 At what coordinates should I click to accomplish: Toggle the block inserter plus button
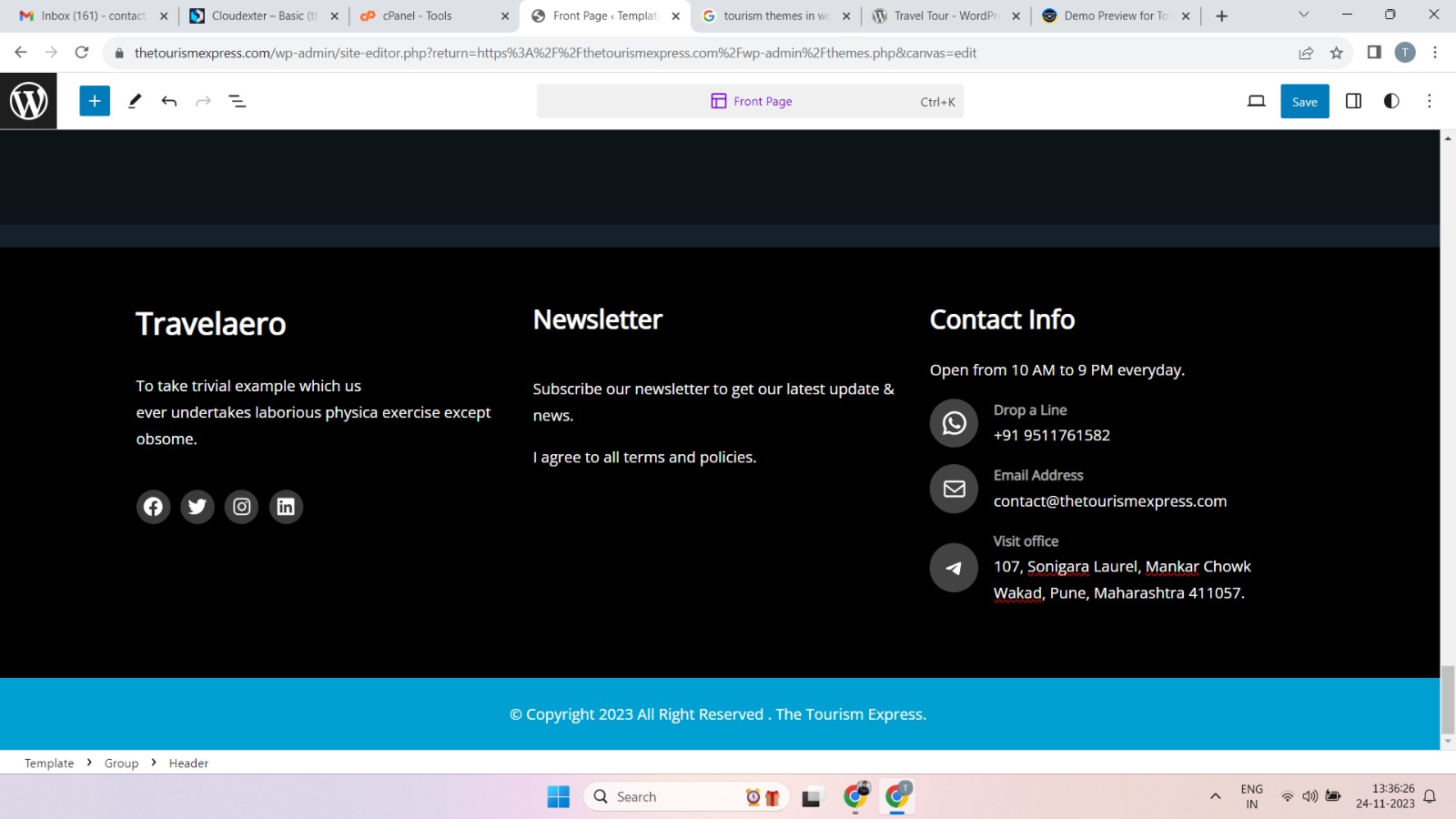pos(95,101)
